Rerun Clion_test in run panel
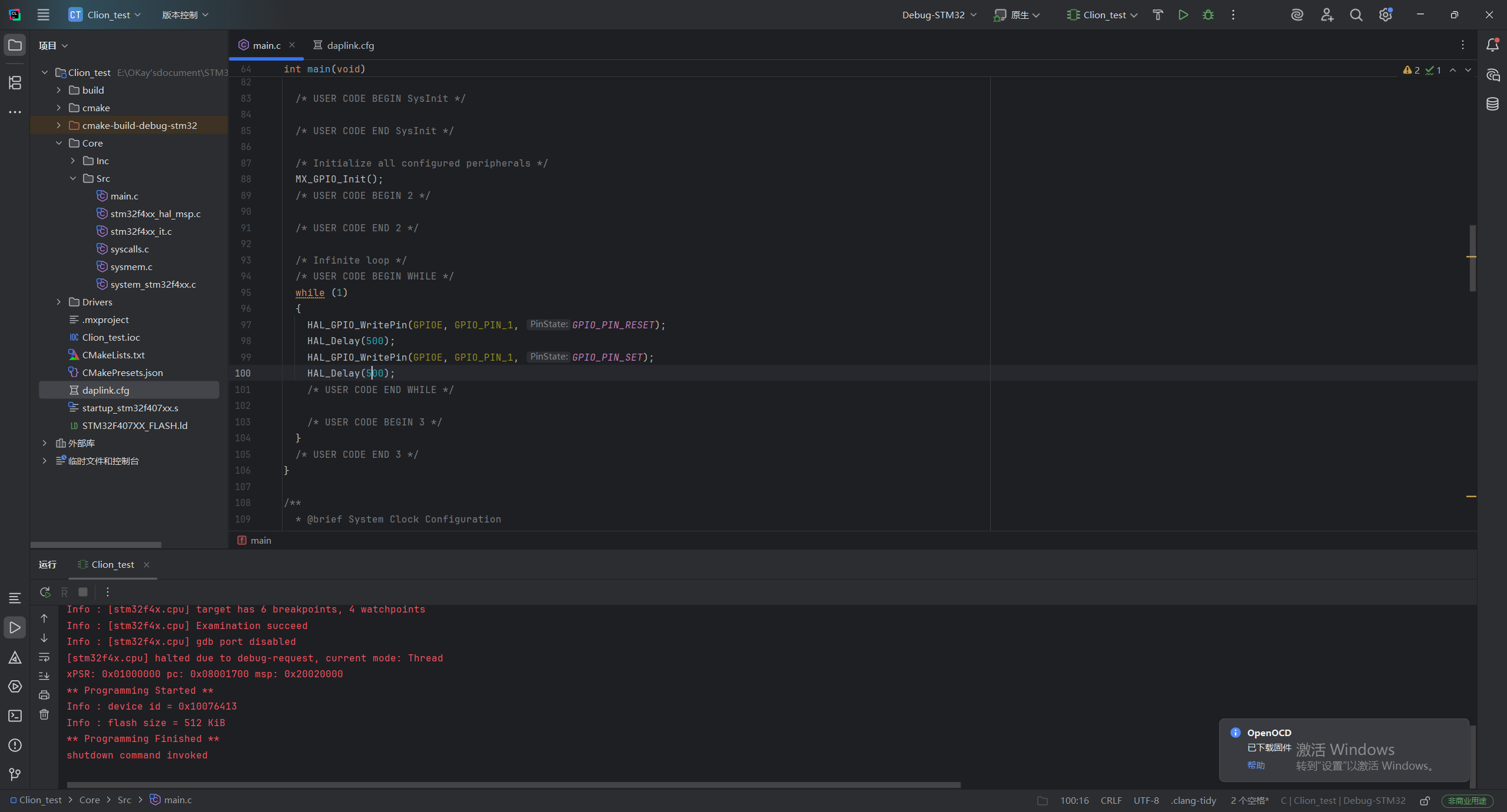1507x812 pixels. pyautogui.click(x=45, y=592)
